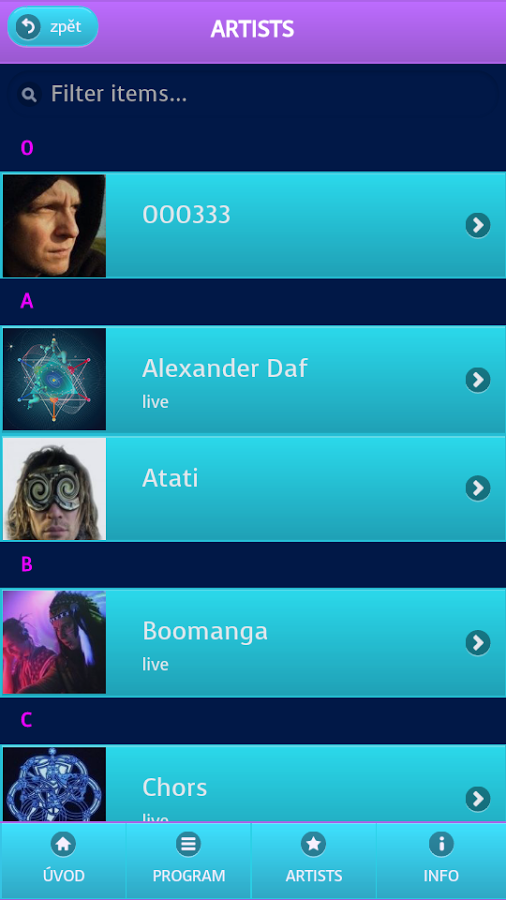The image size is (506, 900).
Task: Click the zpět back button text
Action: (65, 27)
